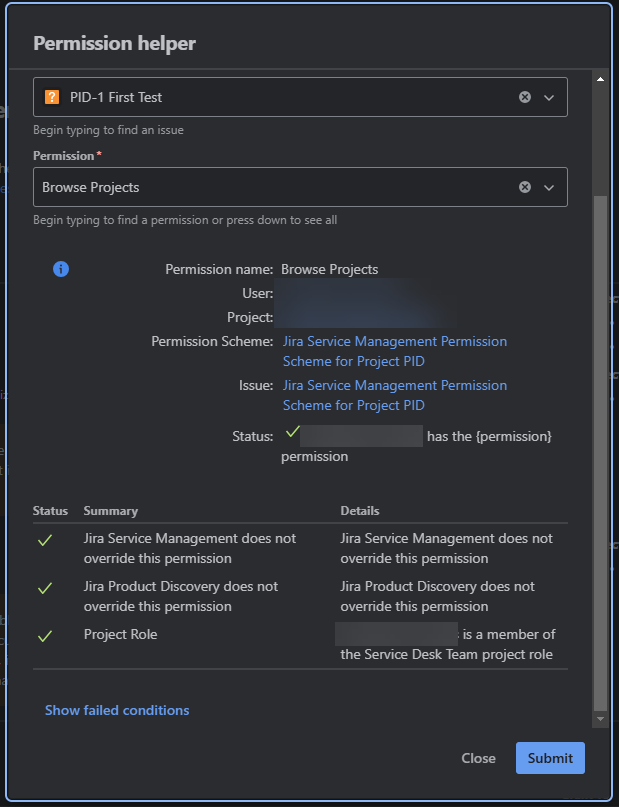Open the Permission scheme link
Screen dimensions: 619x807
tap(394, 351)
